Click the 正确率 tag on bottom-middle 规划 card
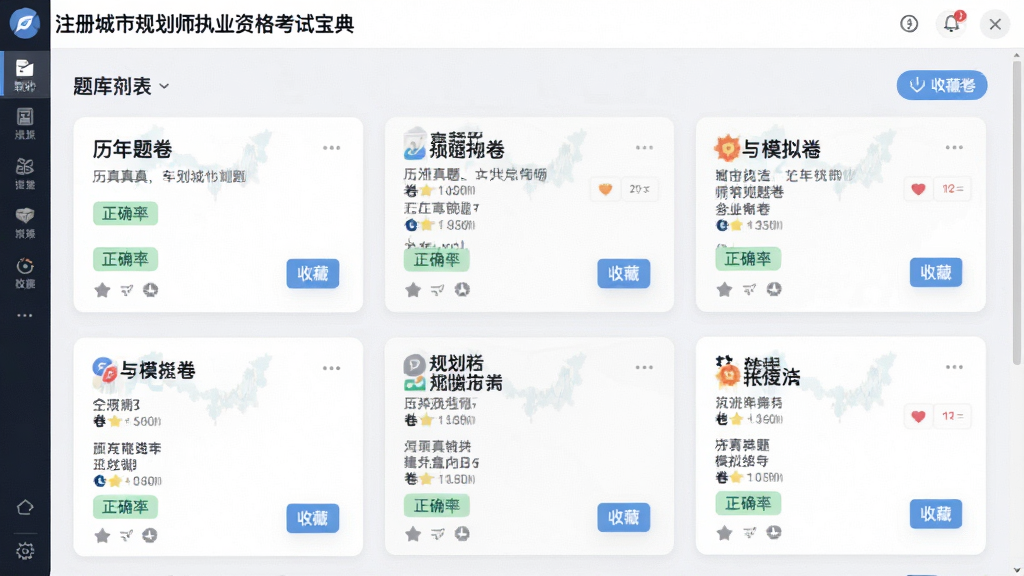1024x576 pixels. (436, 505)
